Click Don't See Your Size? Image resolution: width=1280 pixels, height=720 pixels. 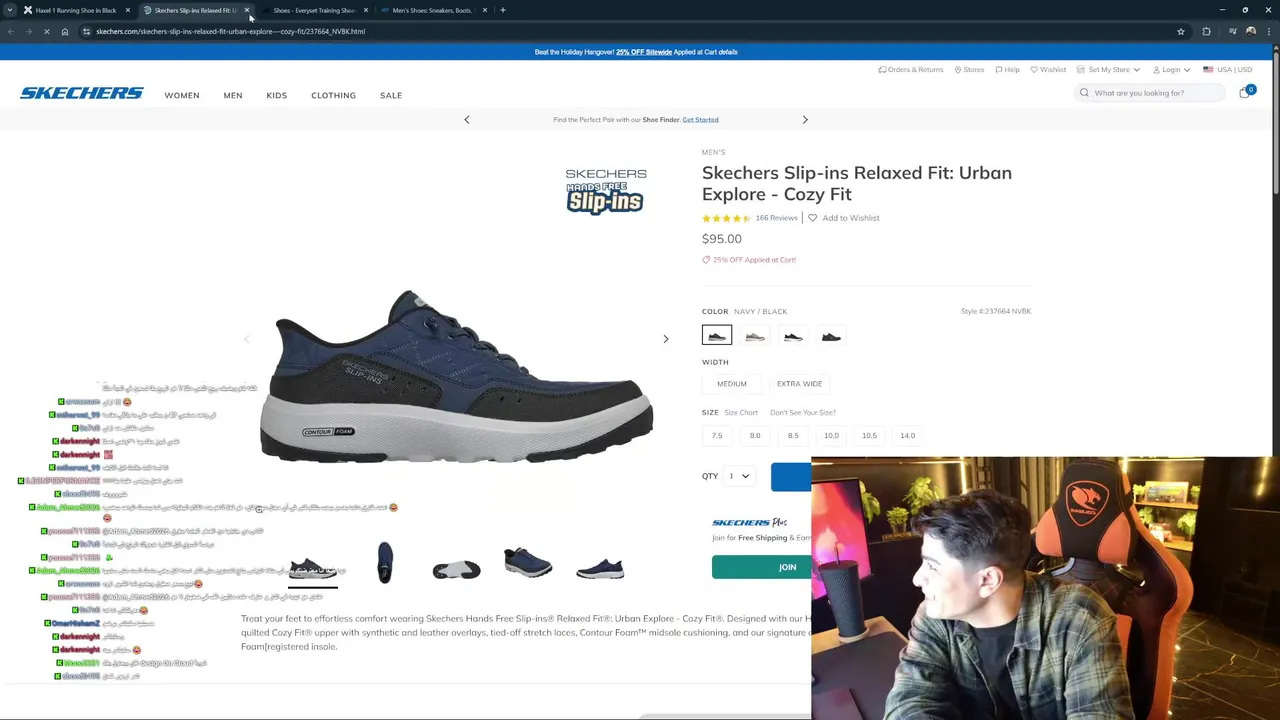pyautogui.click(x=803, y=412)
